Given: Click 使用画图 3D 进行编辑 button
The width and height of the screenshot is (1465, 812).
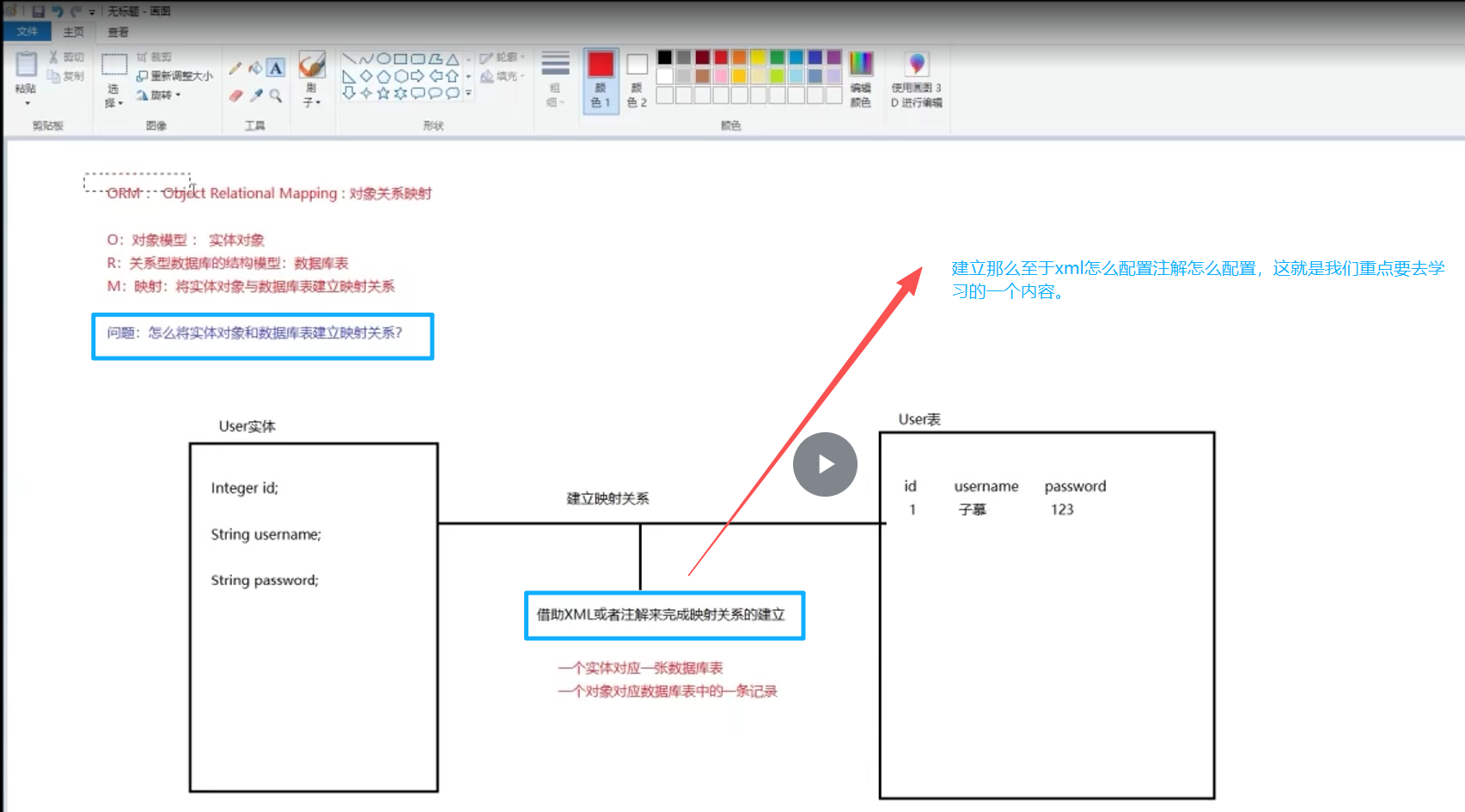Looking at the screenshot, I should pos(916,79).
